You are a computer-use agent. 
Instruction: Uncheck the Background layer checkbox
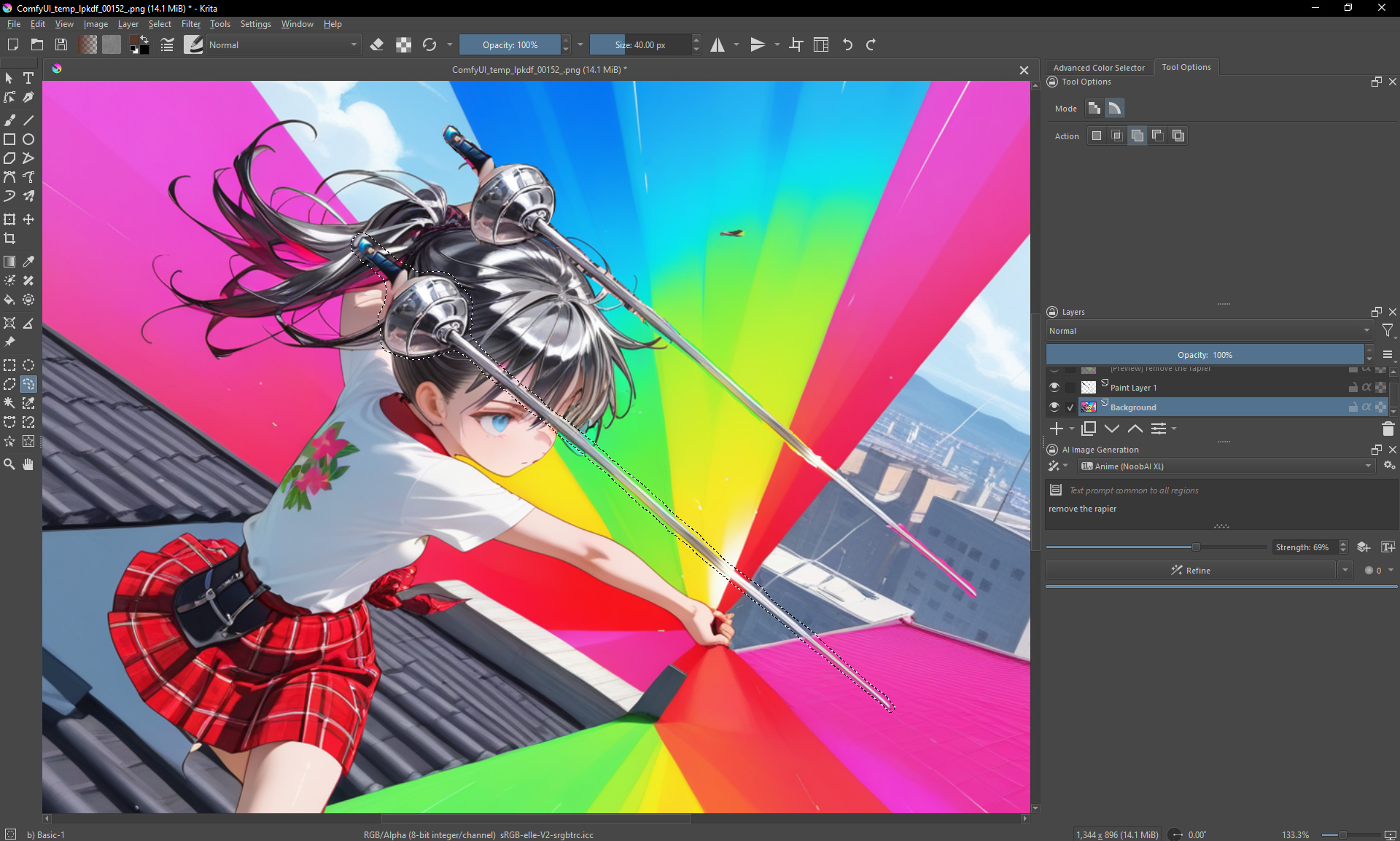[x=1070, y=407]
